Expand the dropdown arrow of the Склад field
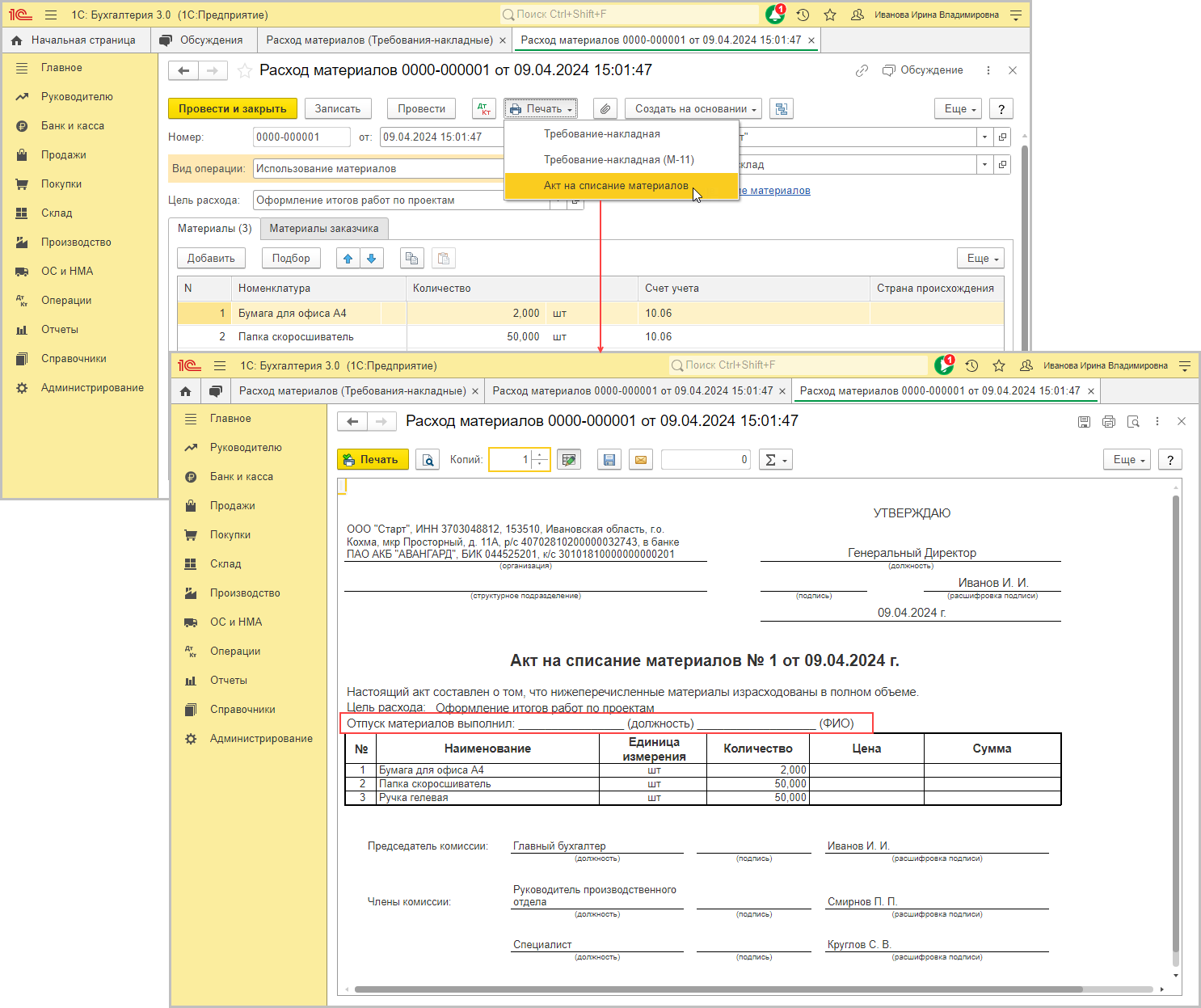This screenshot has width=1201, height=1008. pos(984,164)
